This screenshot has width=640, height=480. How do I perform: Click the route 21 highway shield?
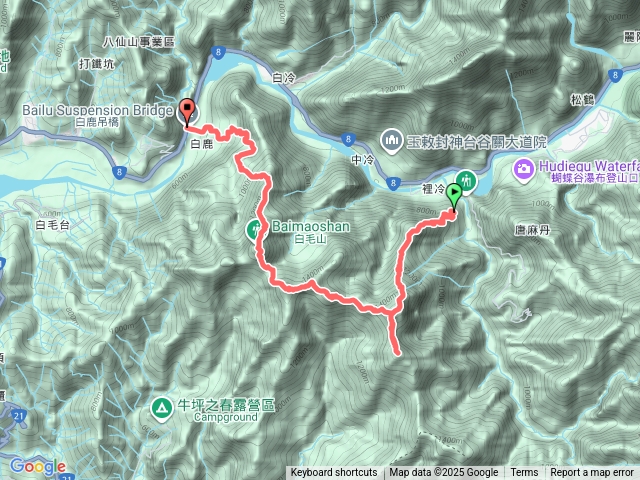tap(18, 416)
